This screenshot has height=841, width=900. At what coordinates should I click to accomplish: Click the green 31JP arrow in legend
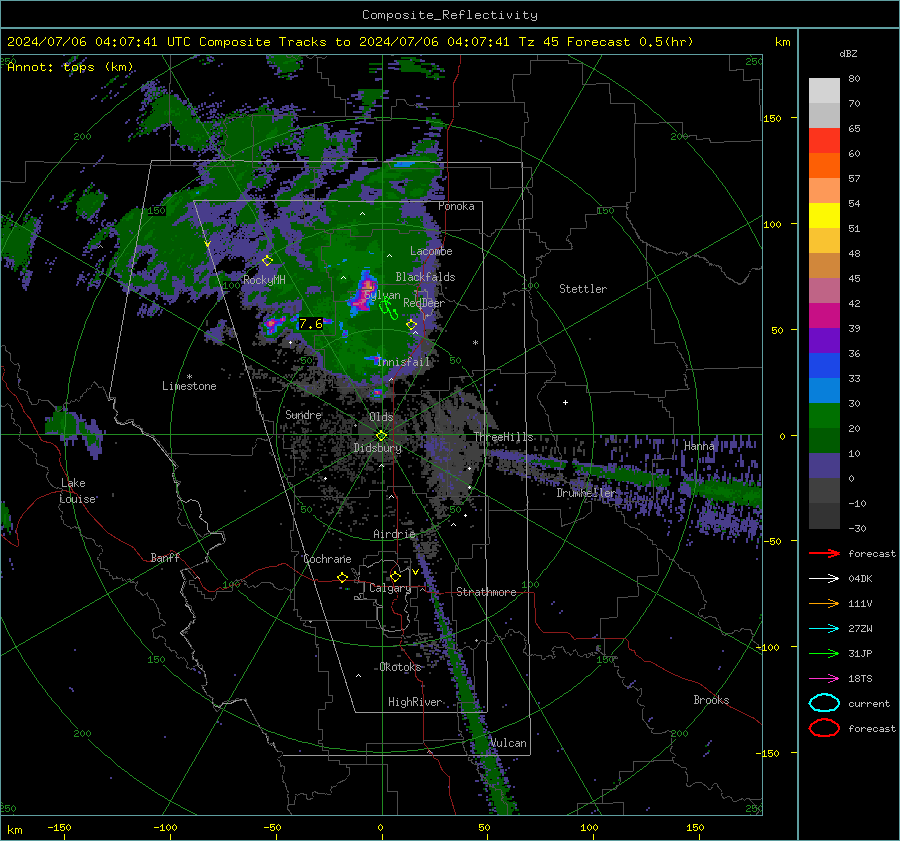824,653
